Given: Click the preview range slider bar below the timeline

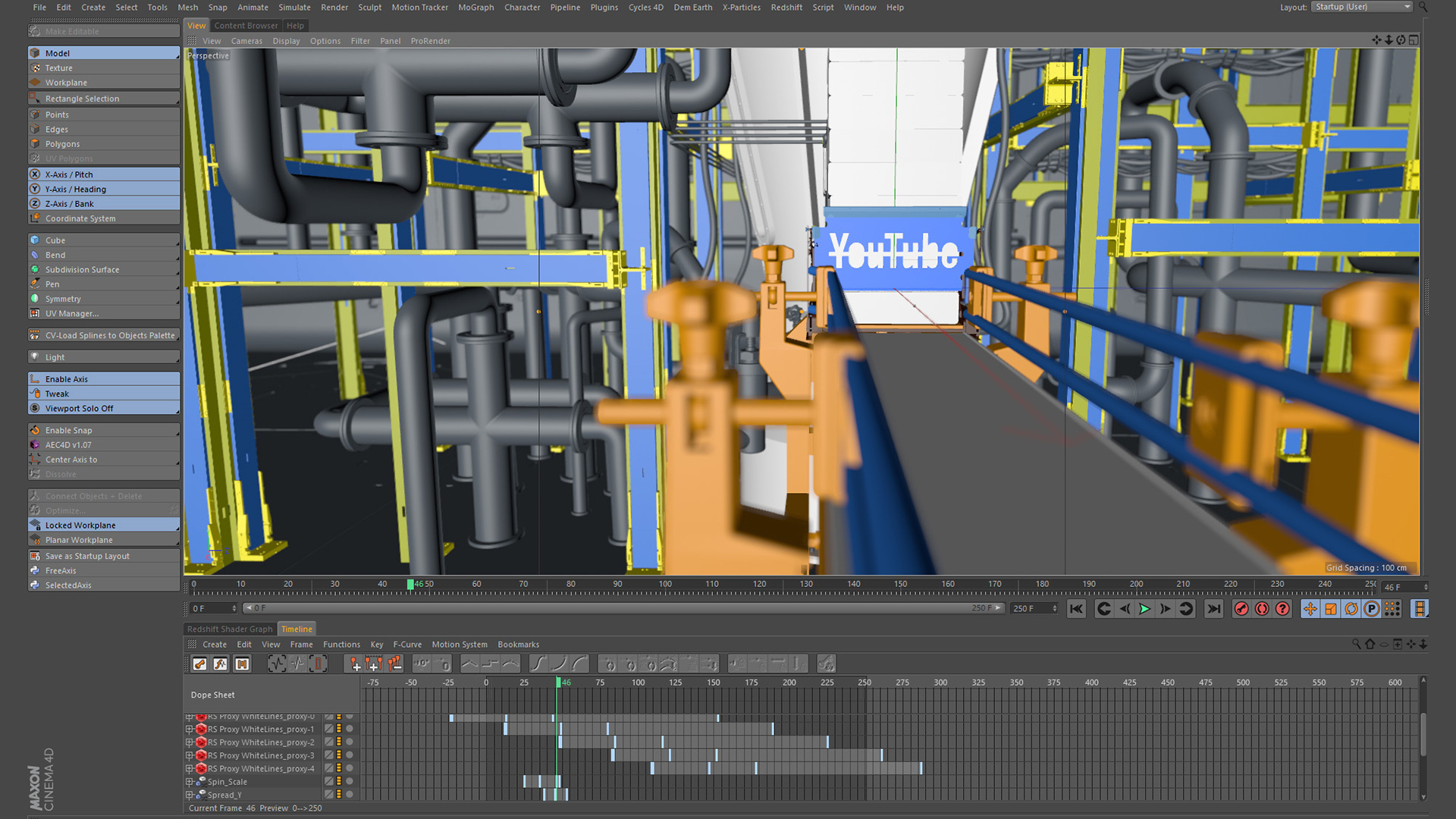Looking at the screenshot, I should (622, 608).
